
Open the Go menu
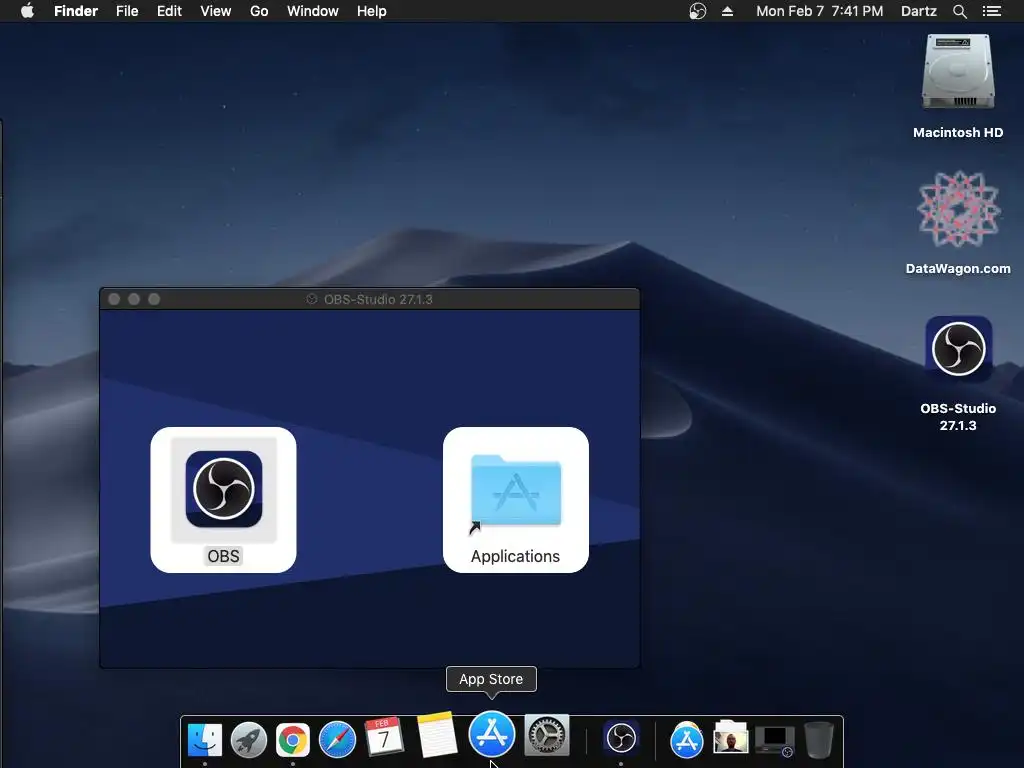click(x=259, y=11)
